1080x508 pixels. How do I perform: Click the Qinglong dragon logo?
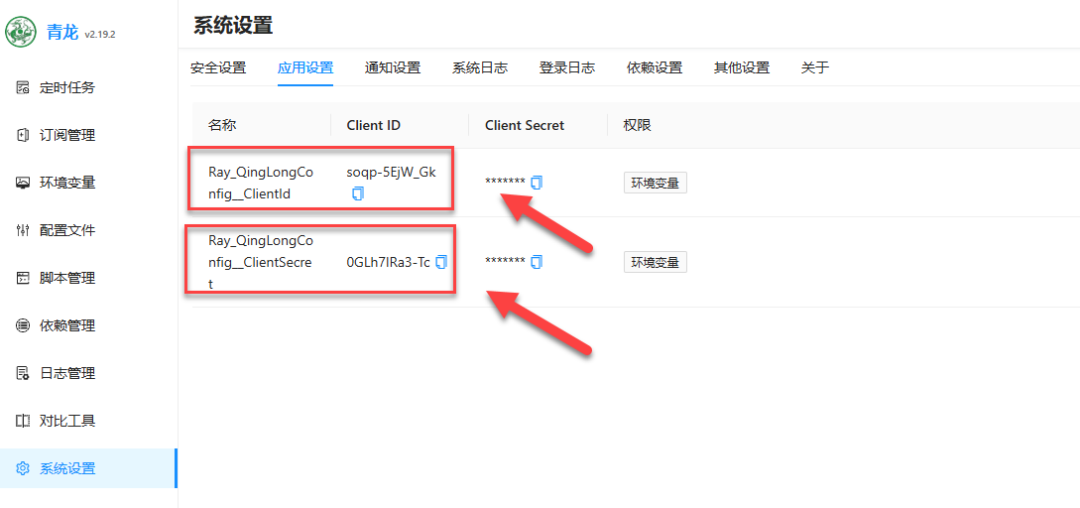pos(21,32)
